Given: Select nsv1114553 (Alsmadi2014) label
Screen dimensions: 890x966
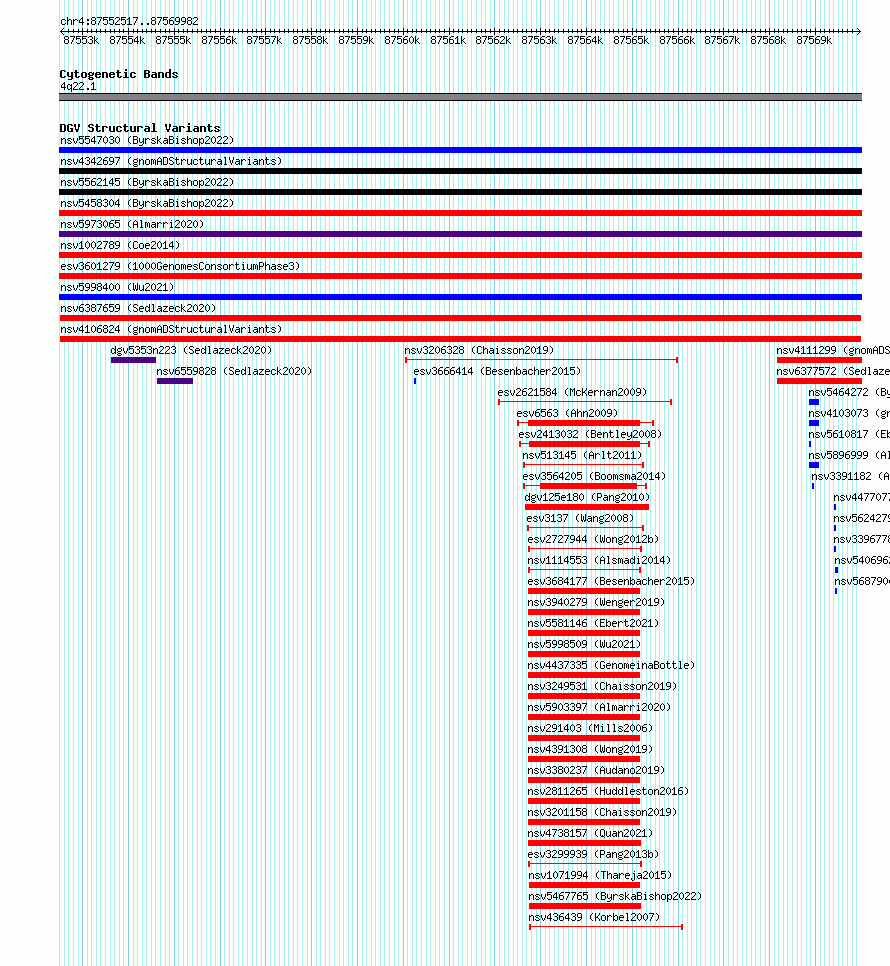Looking at the screenshot, I should (x=599, y=560).
